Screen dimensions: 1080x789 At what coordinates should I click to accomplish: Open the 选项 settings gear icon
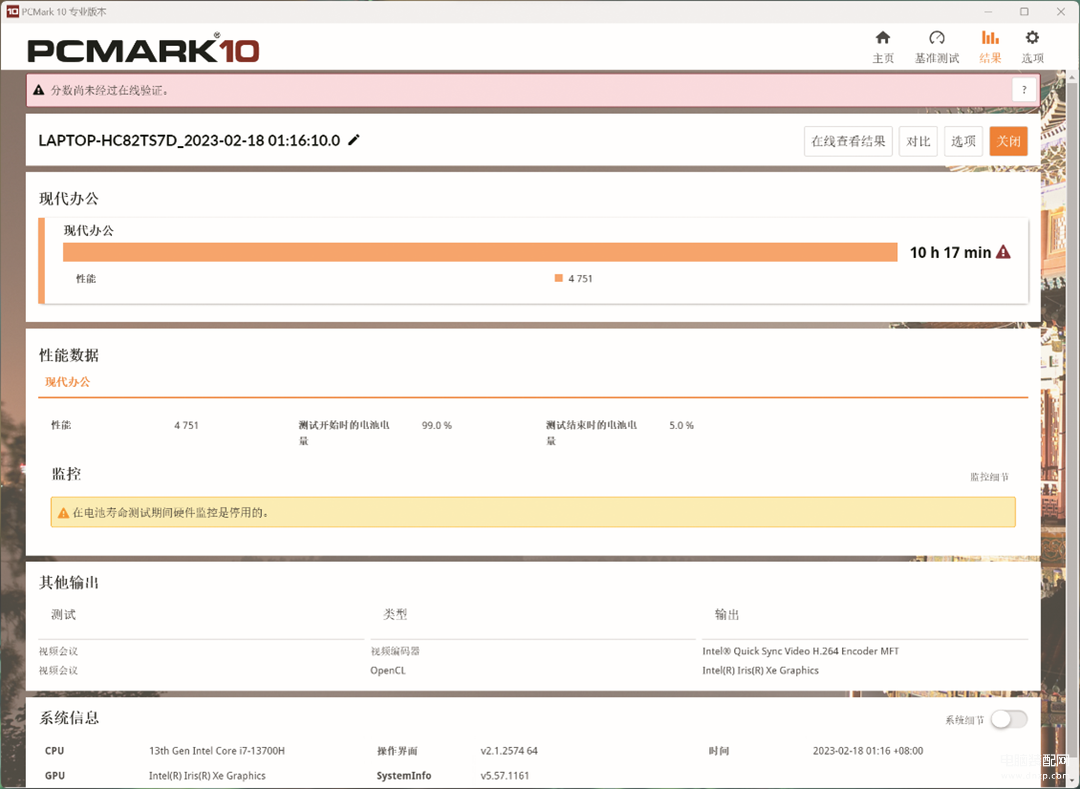pos(1032,38)
